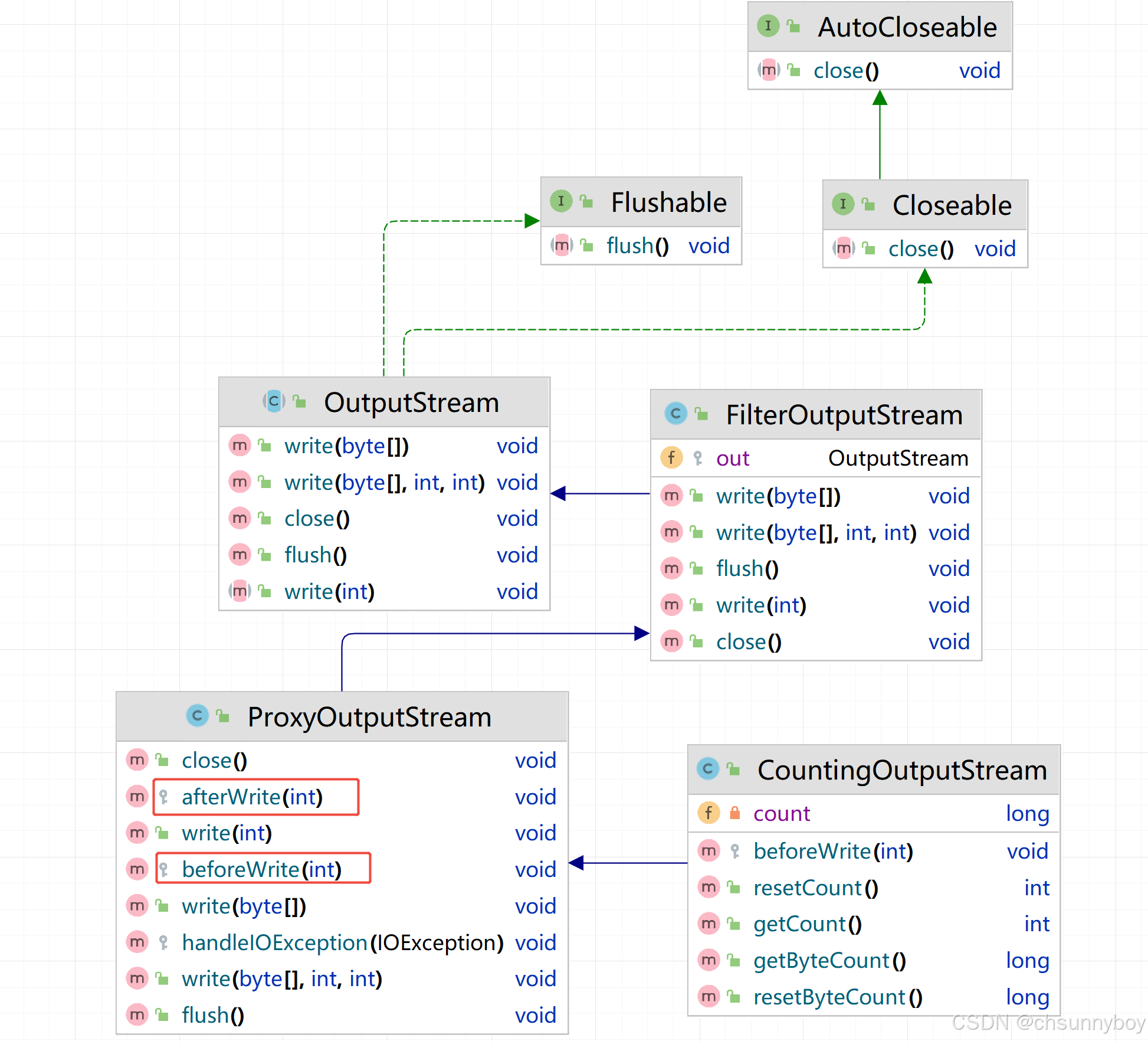This screenshot has width=1148, height=1041.
Task: Click the green lock icon on CountingOutputStream header
Action: coord(733,769)
